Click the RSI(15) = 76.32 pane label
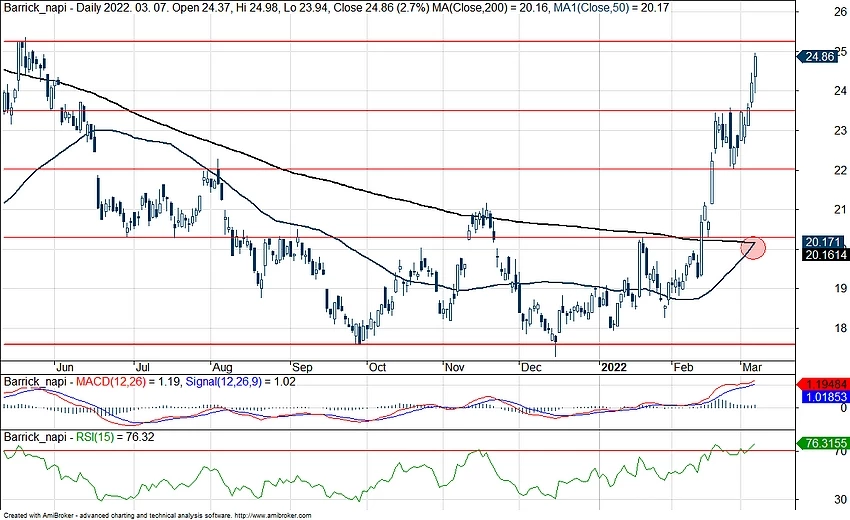850x520 pixels. 115,437
